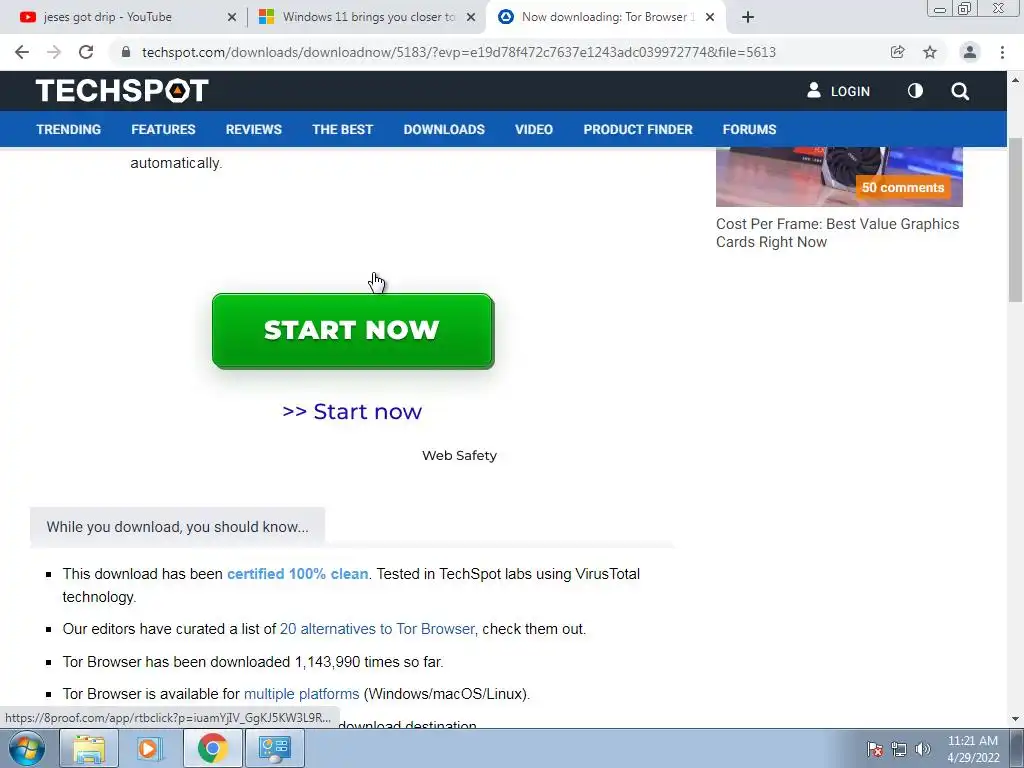Screen dimensions: 1024x768
Task: Click 'While you download, you should know...' heading
Action: [x=178, y=527]
